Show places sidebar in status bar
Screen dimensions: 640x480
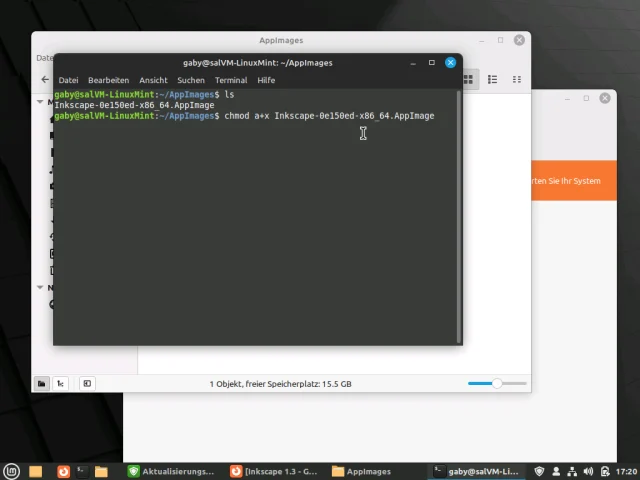(42, 383)
